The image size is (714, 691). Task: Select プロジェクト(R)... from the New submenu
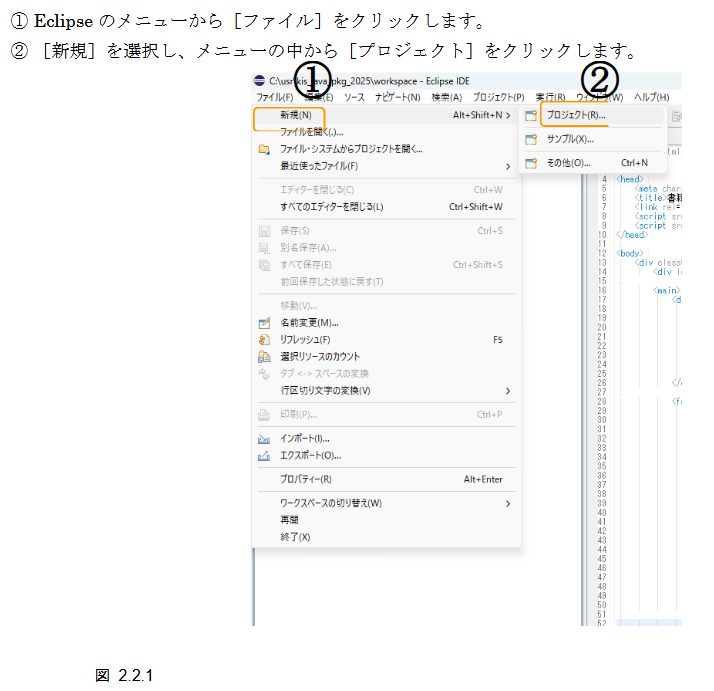point(576,116)
